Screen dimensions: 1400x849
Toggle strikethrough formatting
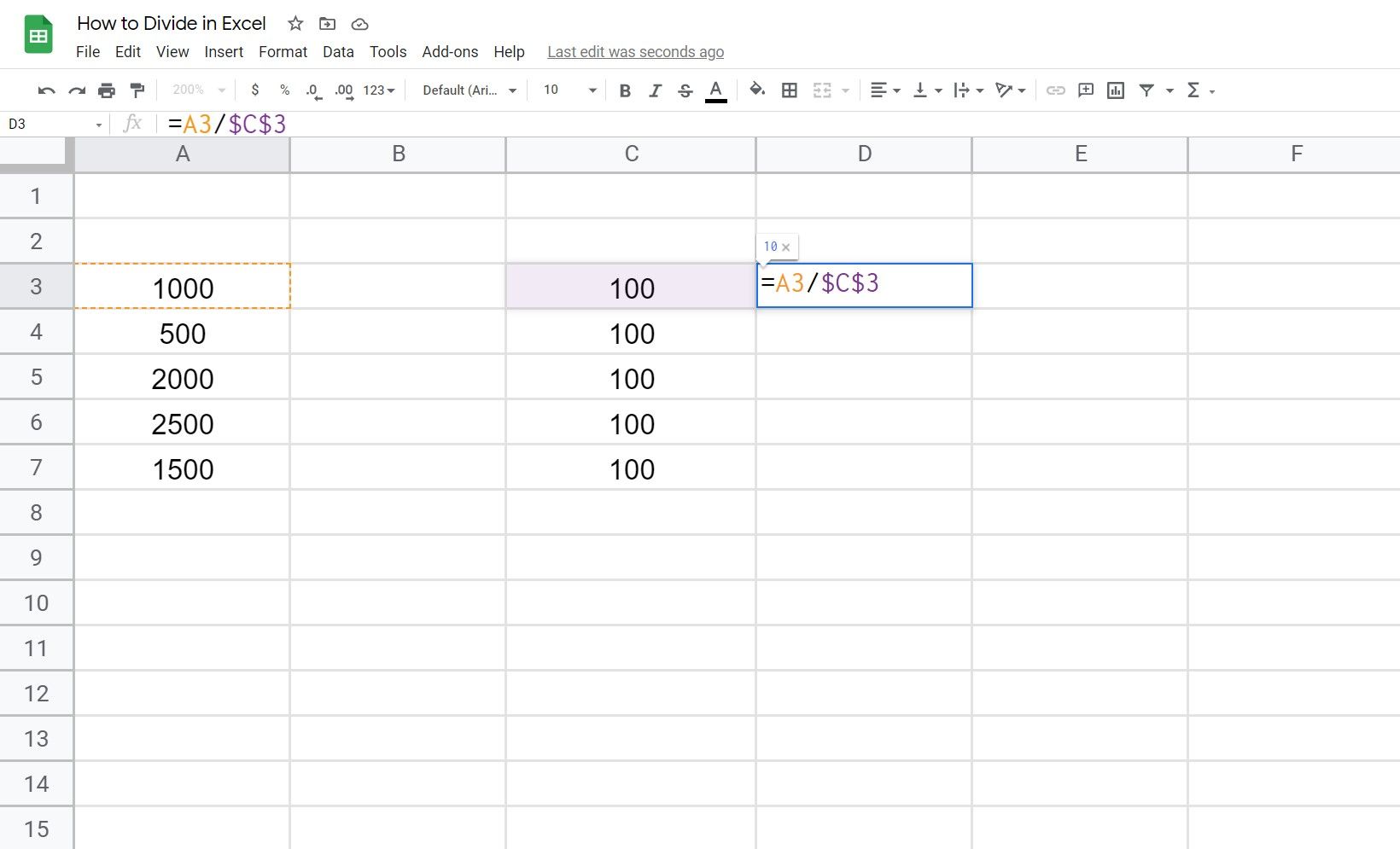click(x=685, y=90)
